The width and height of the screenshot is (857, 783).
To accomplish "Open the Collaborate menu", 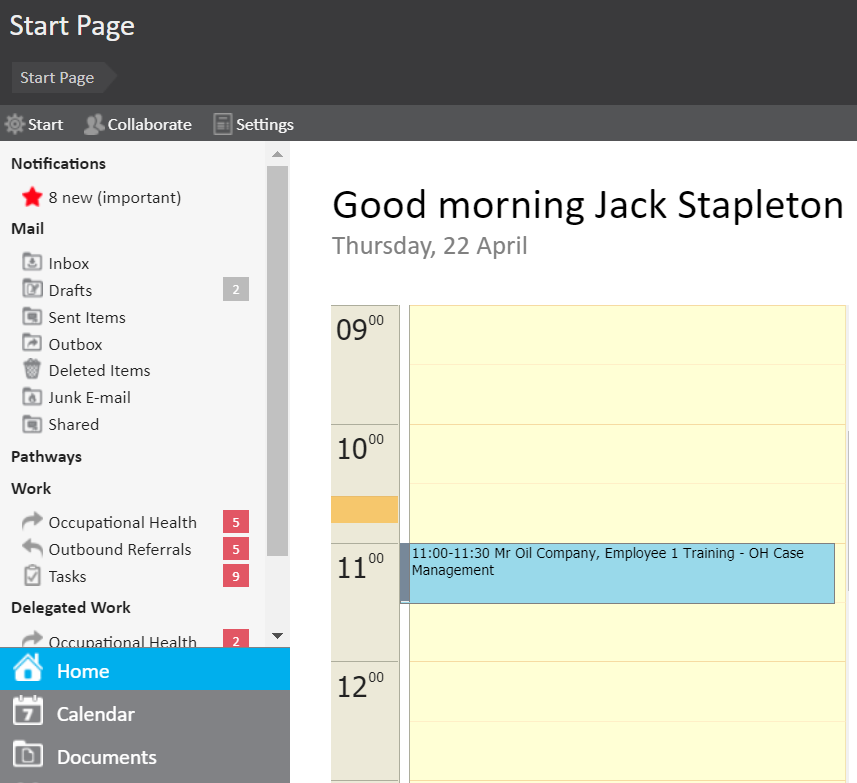I will pos(138,124).
